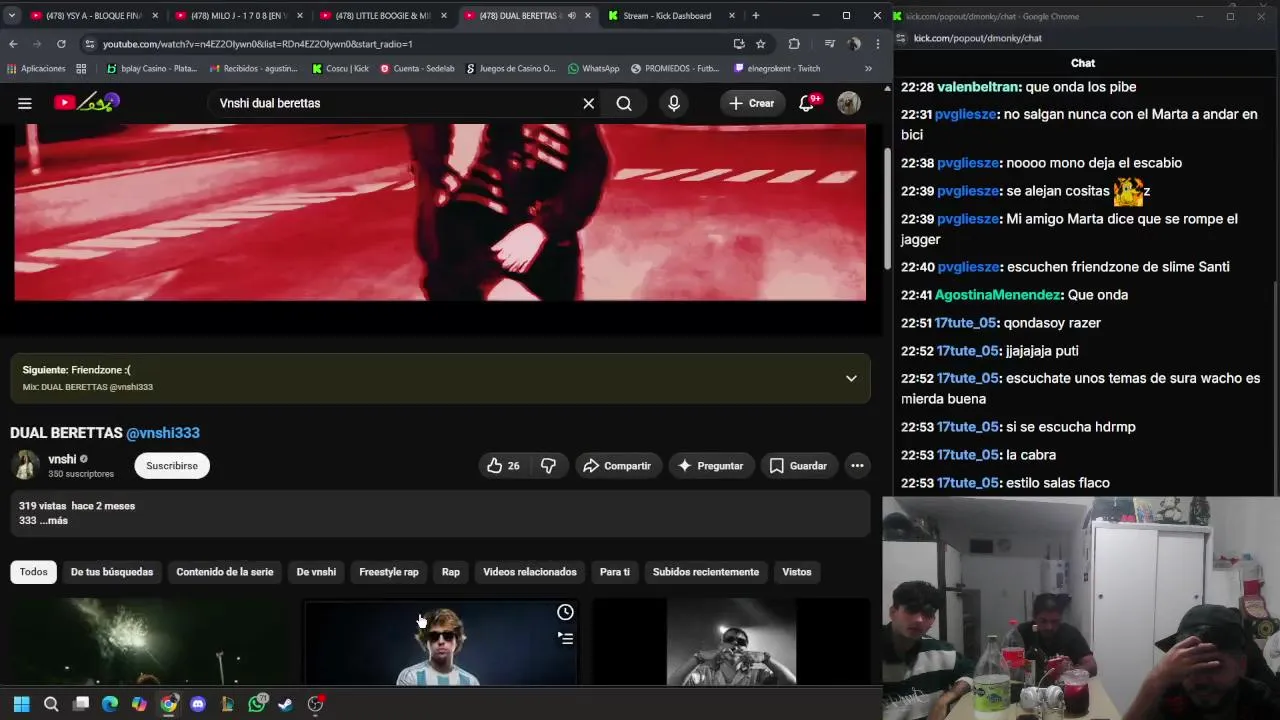Open OBS Studio from the taskbar

[x=315, y=704]
